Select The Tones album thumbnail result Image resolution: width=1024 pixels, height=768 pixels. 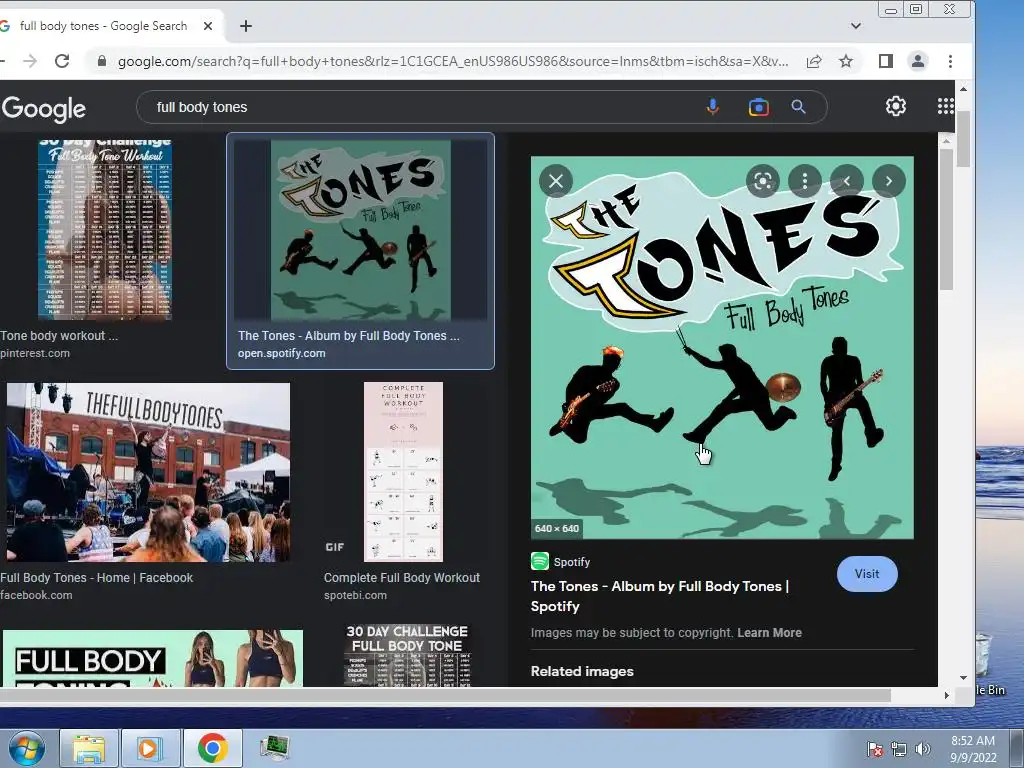tap(360, 230)
